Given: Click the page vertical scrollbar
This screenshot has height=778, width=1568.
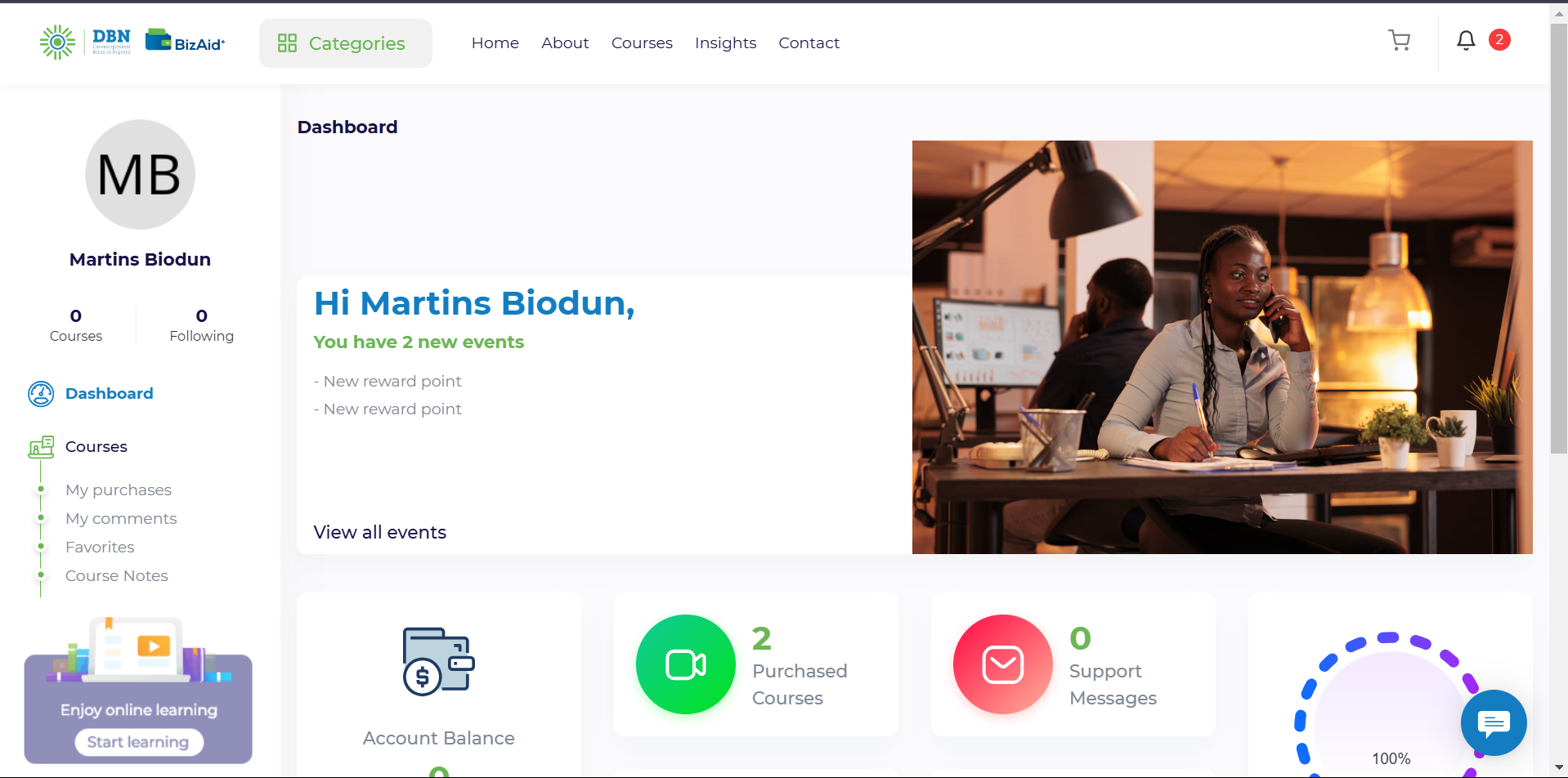Looking at the screenshot, I should coord(1559,237).
